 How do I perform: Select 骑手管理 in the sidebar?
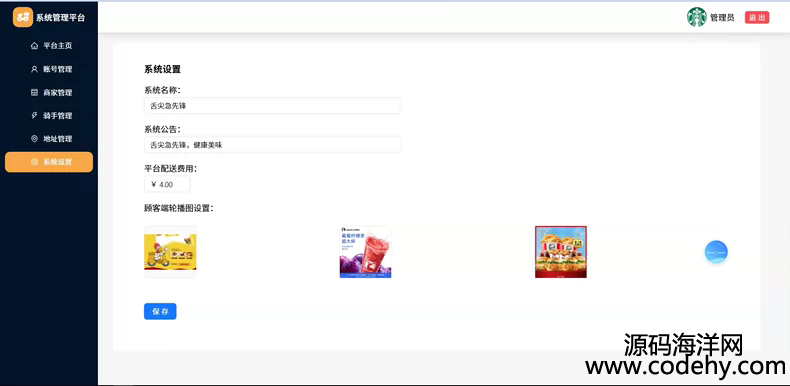coord(49,115)
